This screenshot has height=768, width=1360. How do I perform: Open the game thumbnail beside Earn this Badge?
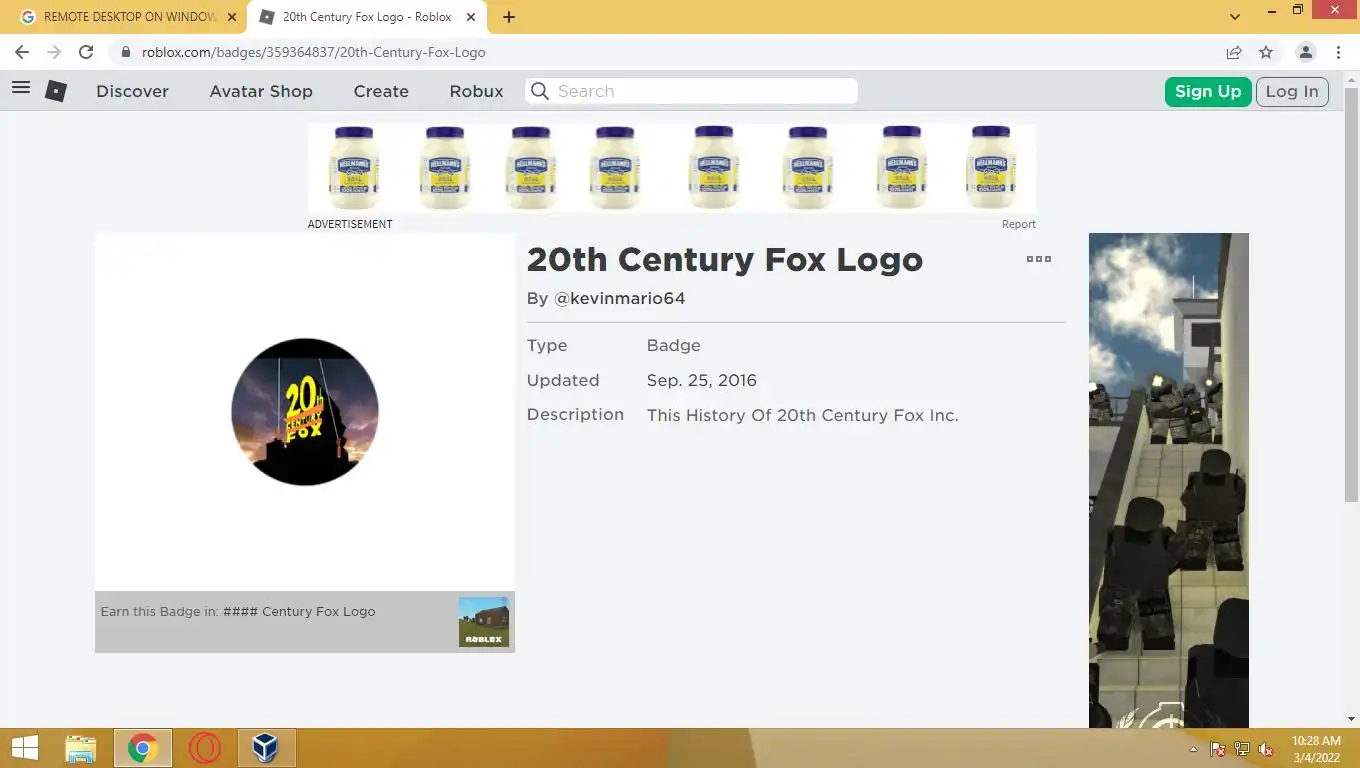[484, 622]
